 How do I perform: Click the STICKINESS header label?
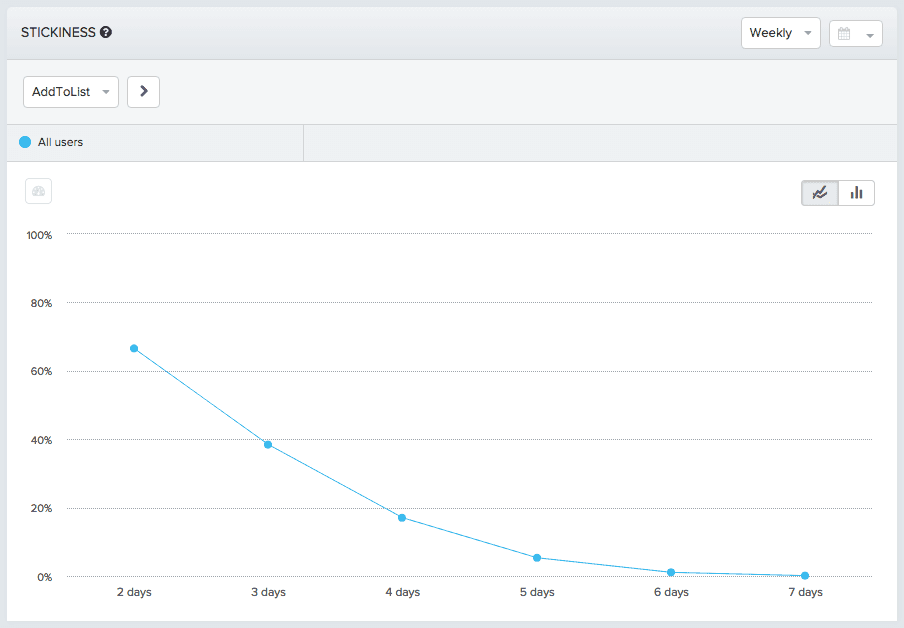pyautogui.click(x=57, y=31)
